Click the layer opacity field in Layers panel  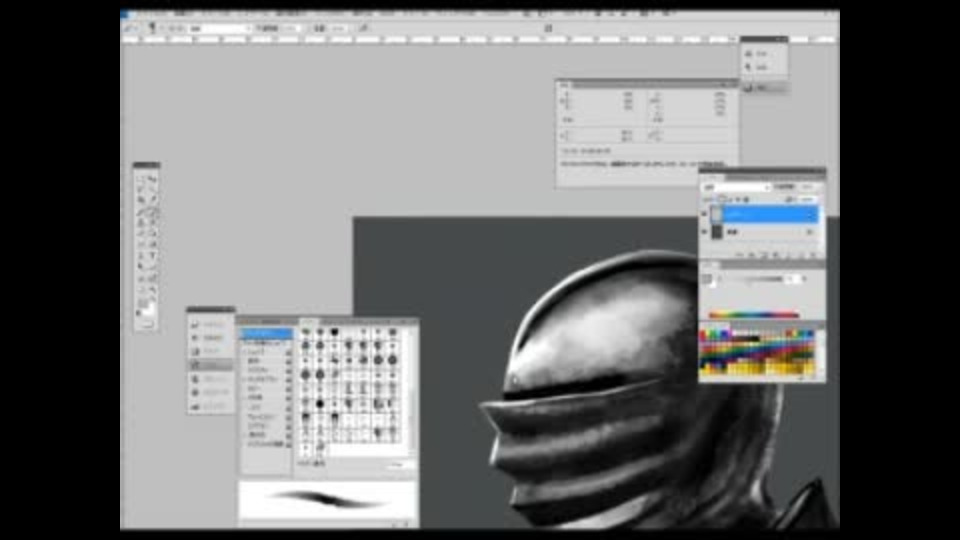click(x=808, y=187)
